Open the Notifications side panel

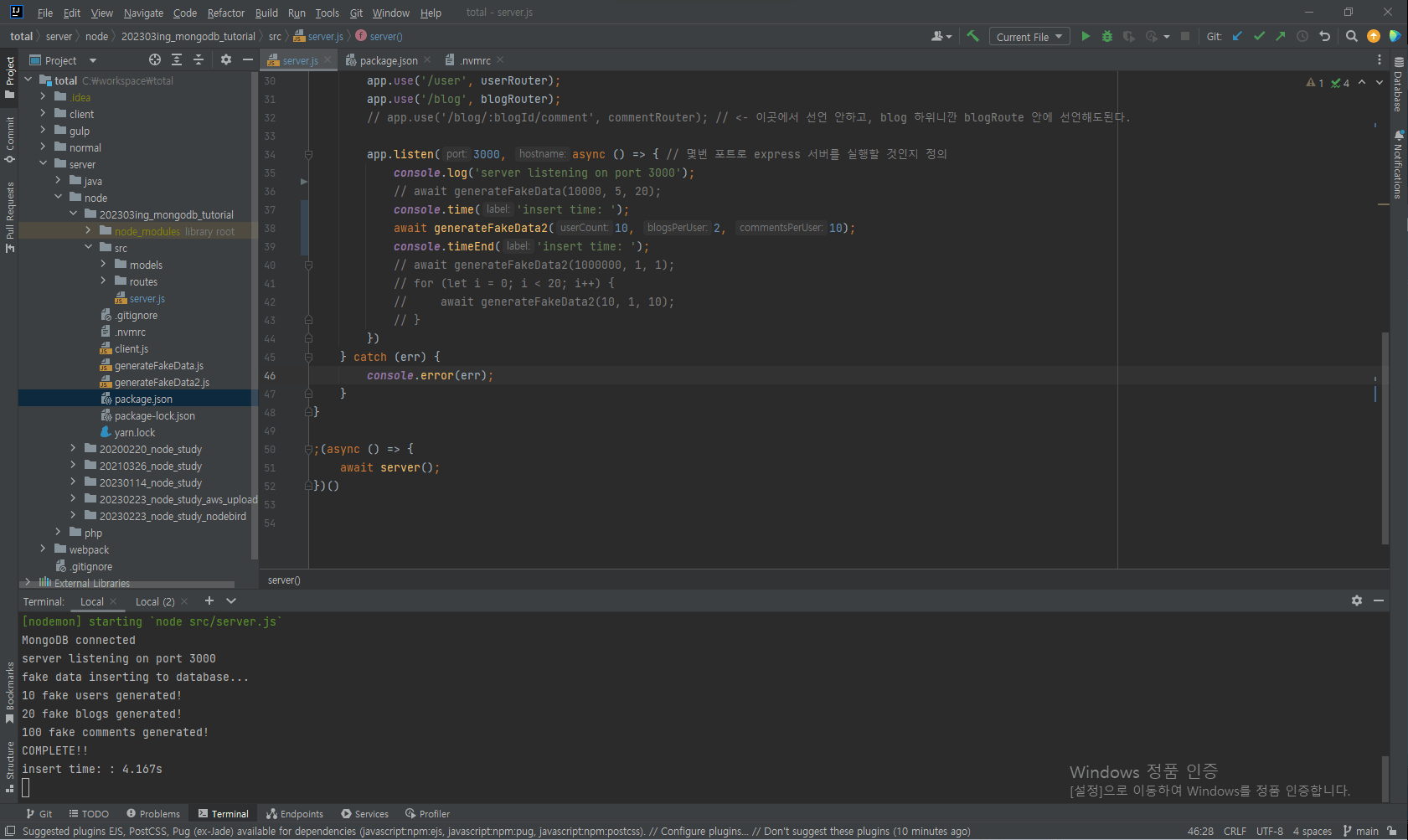coord(1399,164)
